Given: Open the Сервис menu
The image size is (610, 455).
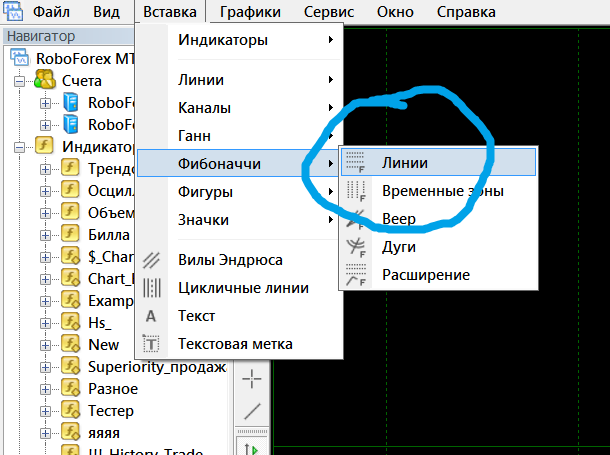Looking at the screenshot, I should (329, 12).
